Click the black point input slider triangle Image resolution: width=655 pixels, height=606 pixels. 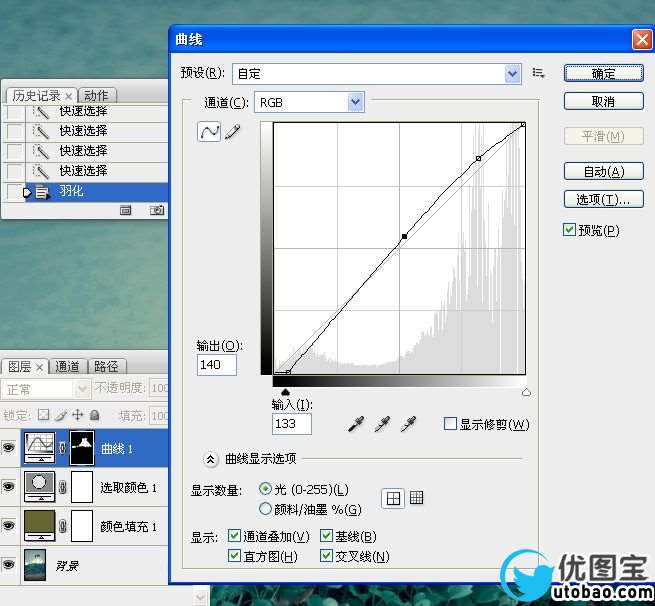point(285,392)
